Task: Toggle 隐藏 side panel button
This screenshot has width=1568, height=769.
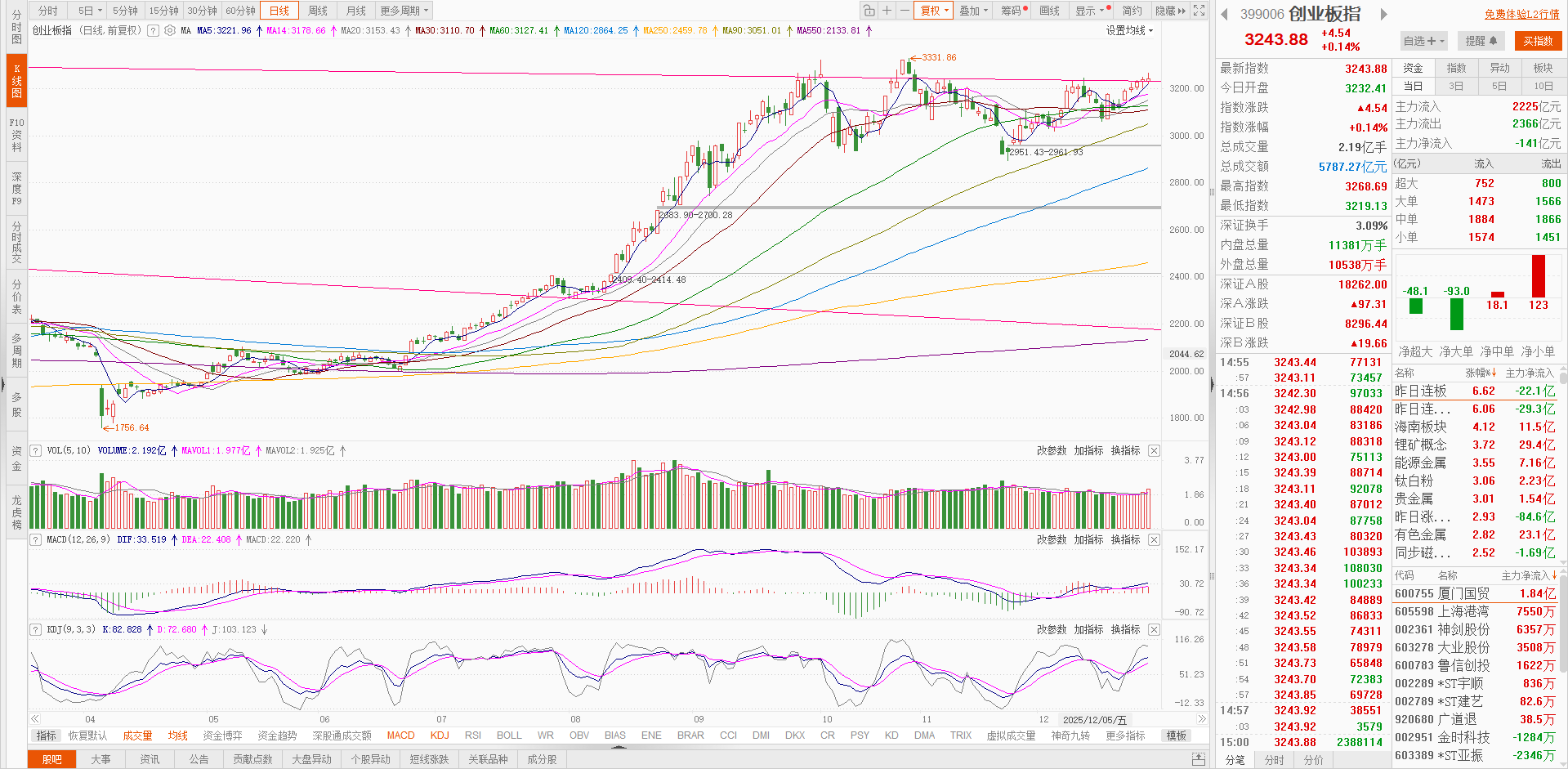Action: click(x=1170, y=11)
